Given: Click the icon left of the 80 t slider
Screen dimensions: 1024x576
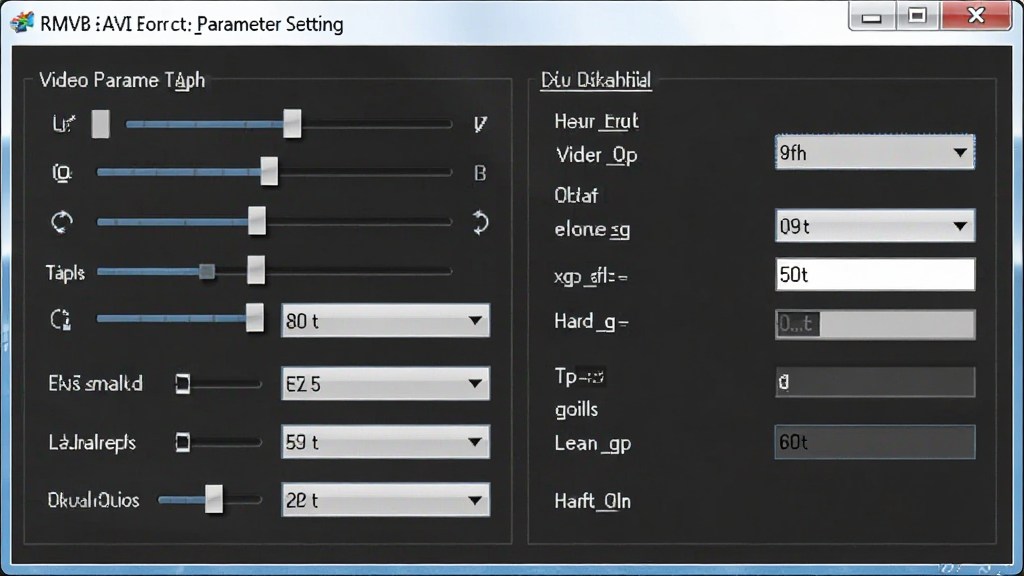Looking at the screenshot, I should tap(61, 320).
